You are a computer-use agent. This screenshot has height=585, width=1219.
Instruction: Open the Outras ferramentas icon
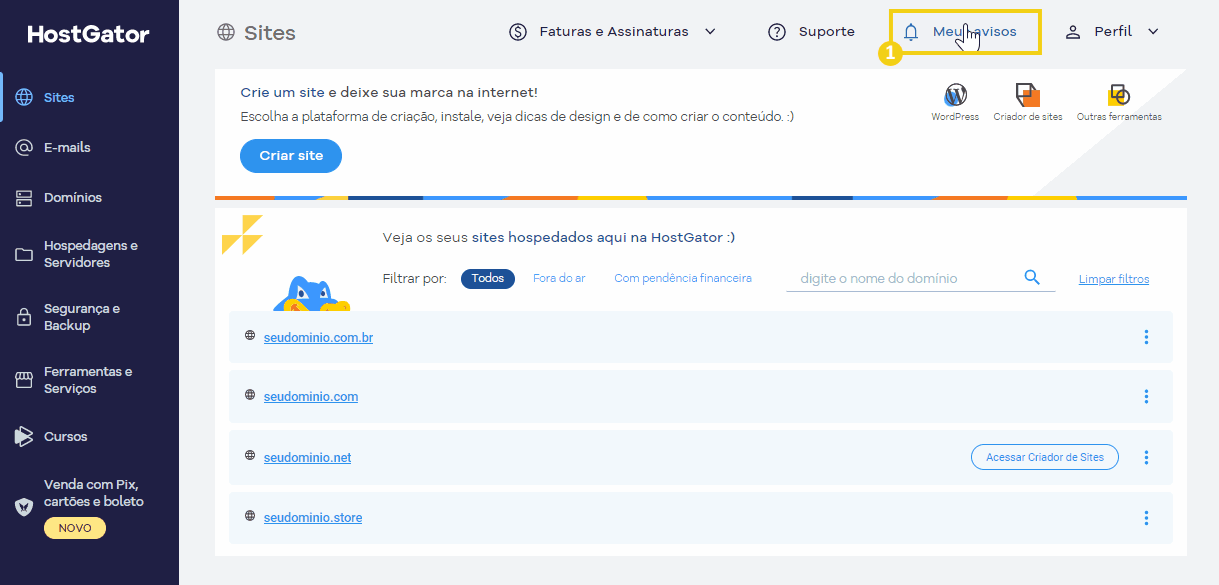coord(1119,95)
